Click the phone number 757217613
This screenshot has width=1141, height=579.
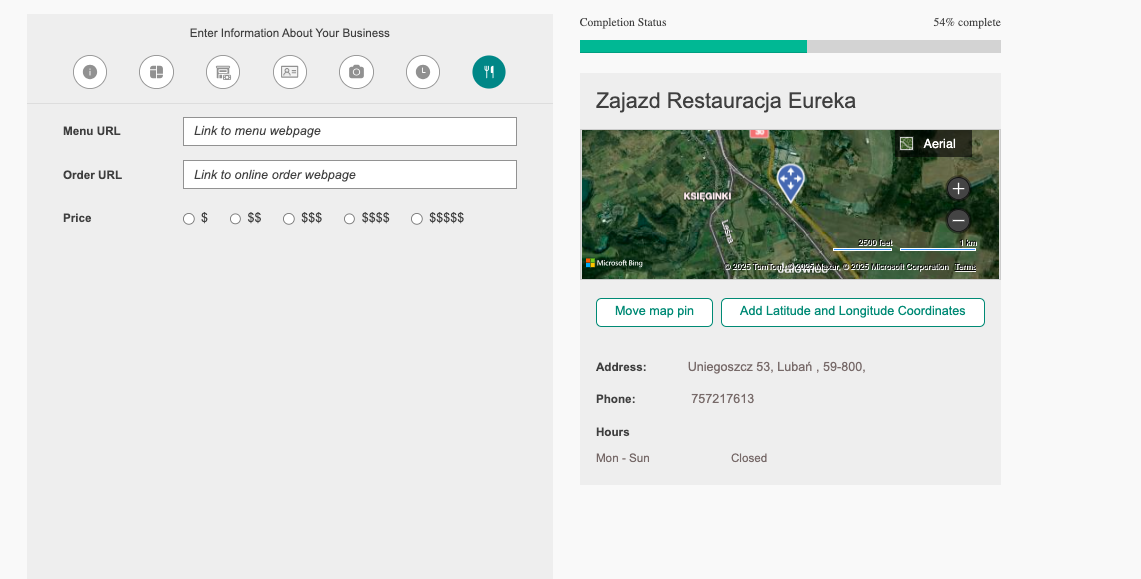pos(723,399)
